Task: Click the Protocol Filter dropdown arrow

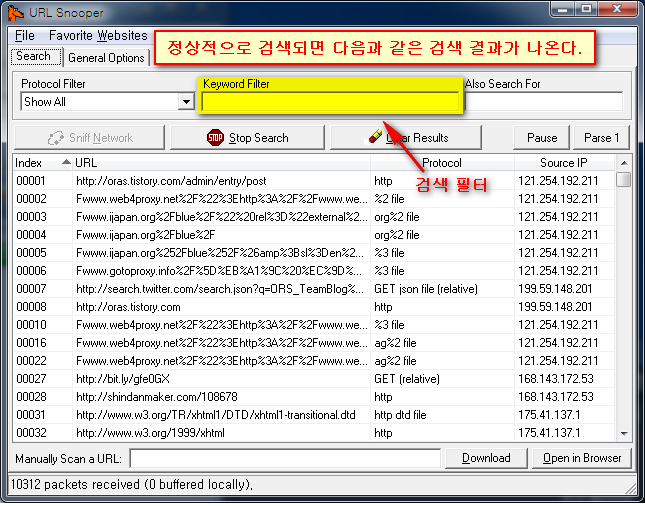Action: point(186,102)
